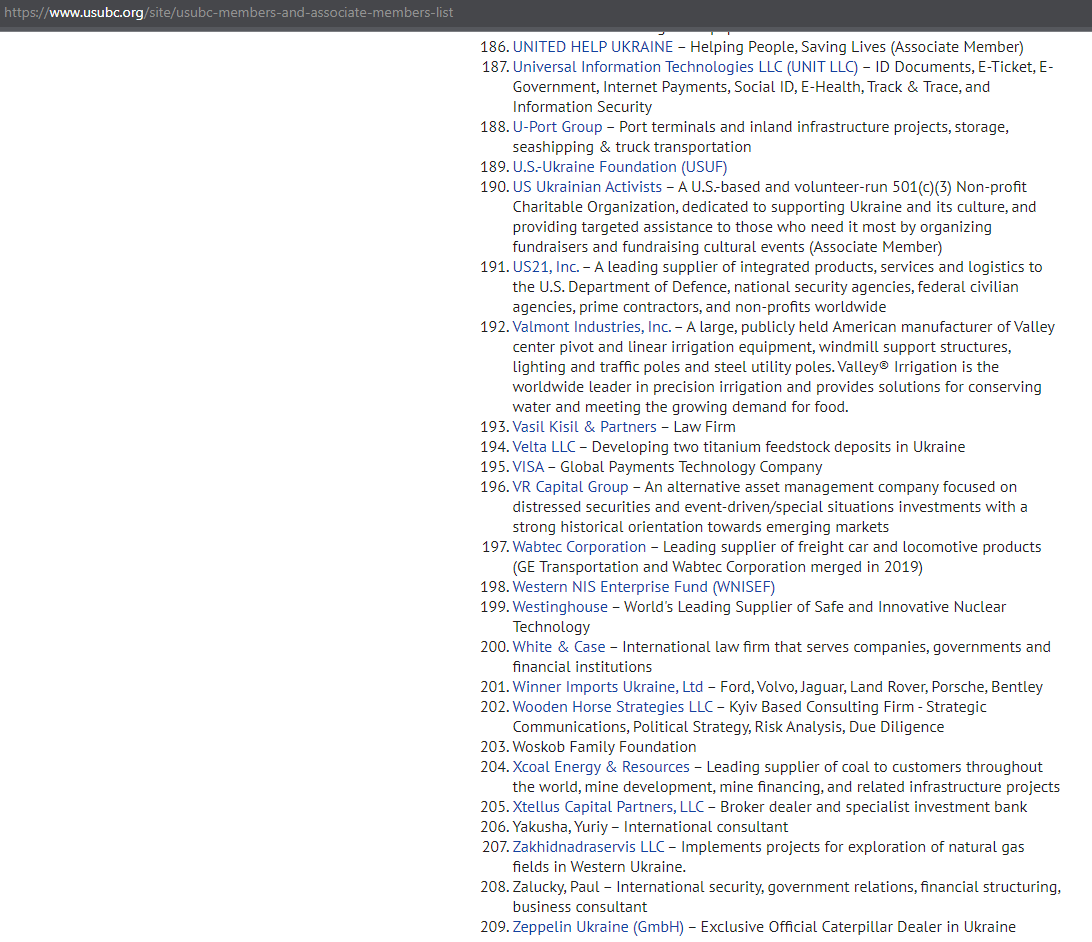Click the list number '206.'
The height and width of the screenshot is (942, 1092).
point(494,826)
